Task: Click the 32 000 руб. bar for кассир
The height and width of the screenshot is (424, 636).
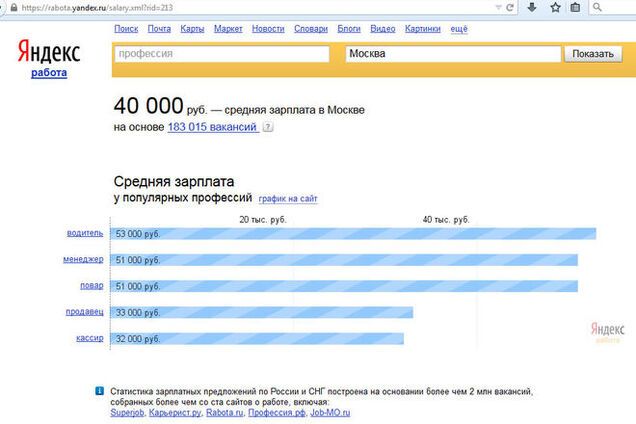Action: tap(257, 338)
